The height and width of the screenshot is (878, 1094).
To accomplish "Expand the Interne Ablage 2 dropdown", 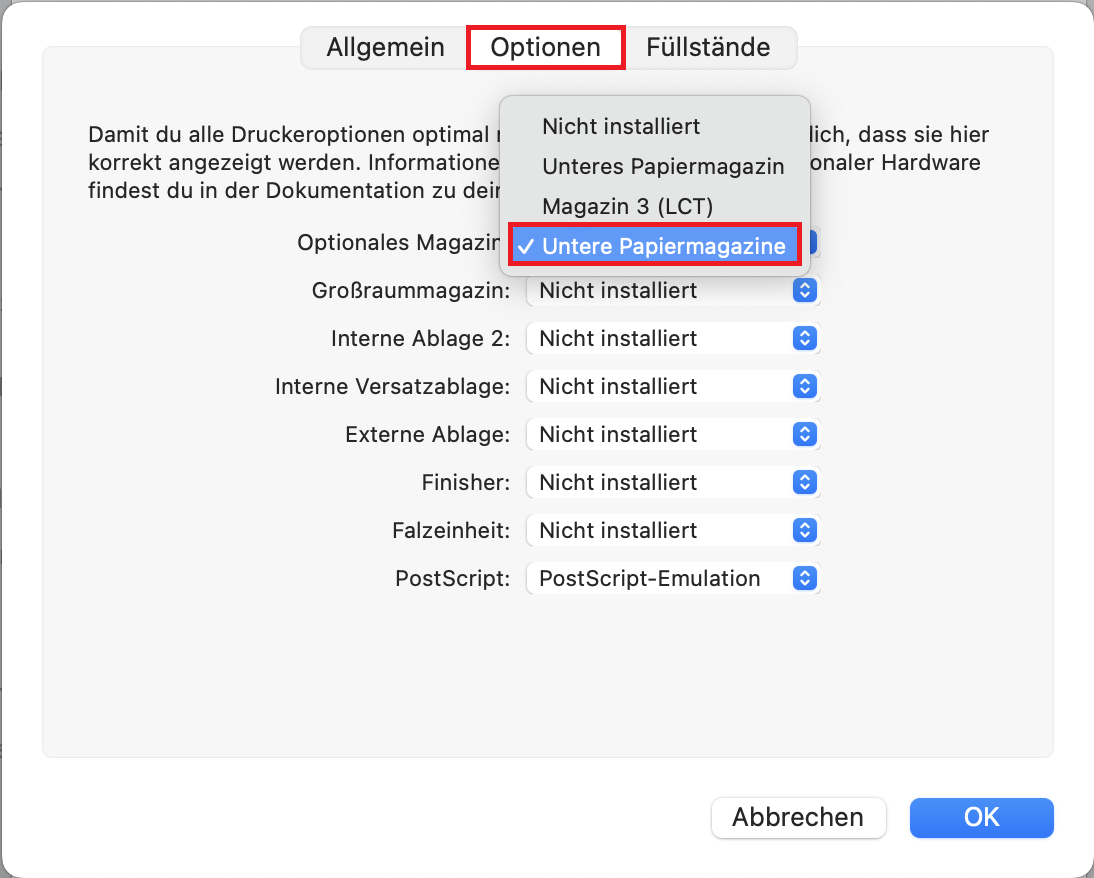I will pyautogui.click(x=672, y=339).
